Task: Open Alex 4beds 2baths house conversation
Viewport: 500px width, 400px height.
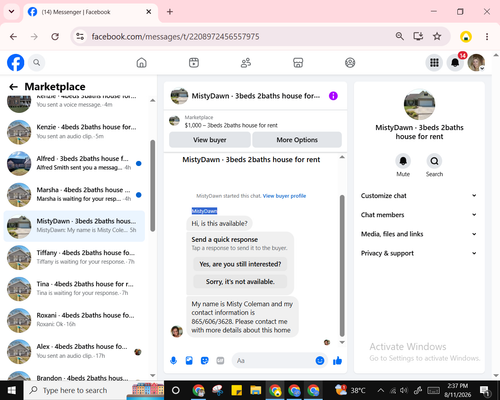Action: click(x=74, y=351)
